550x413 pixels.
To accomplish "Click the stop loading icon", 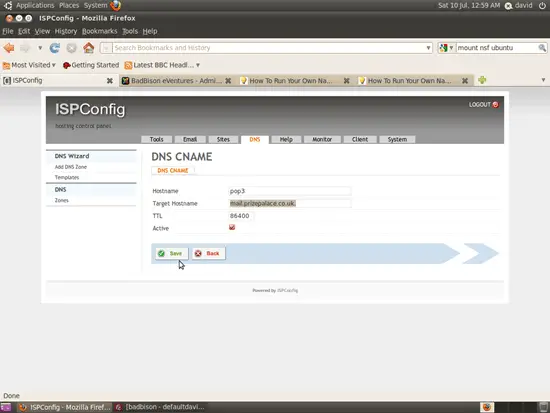I will click(72, 48).
